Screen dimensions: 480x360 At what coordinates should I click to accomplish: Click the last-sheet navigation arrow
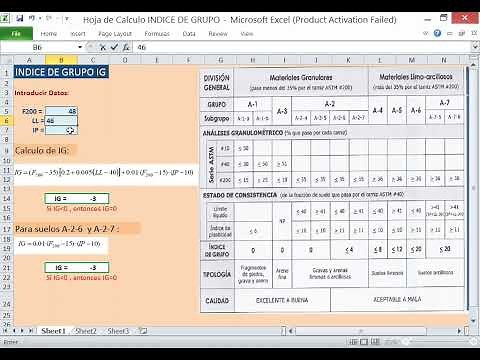click(31, 331)
